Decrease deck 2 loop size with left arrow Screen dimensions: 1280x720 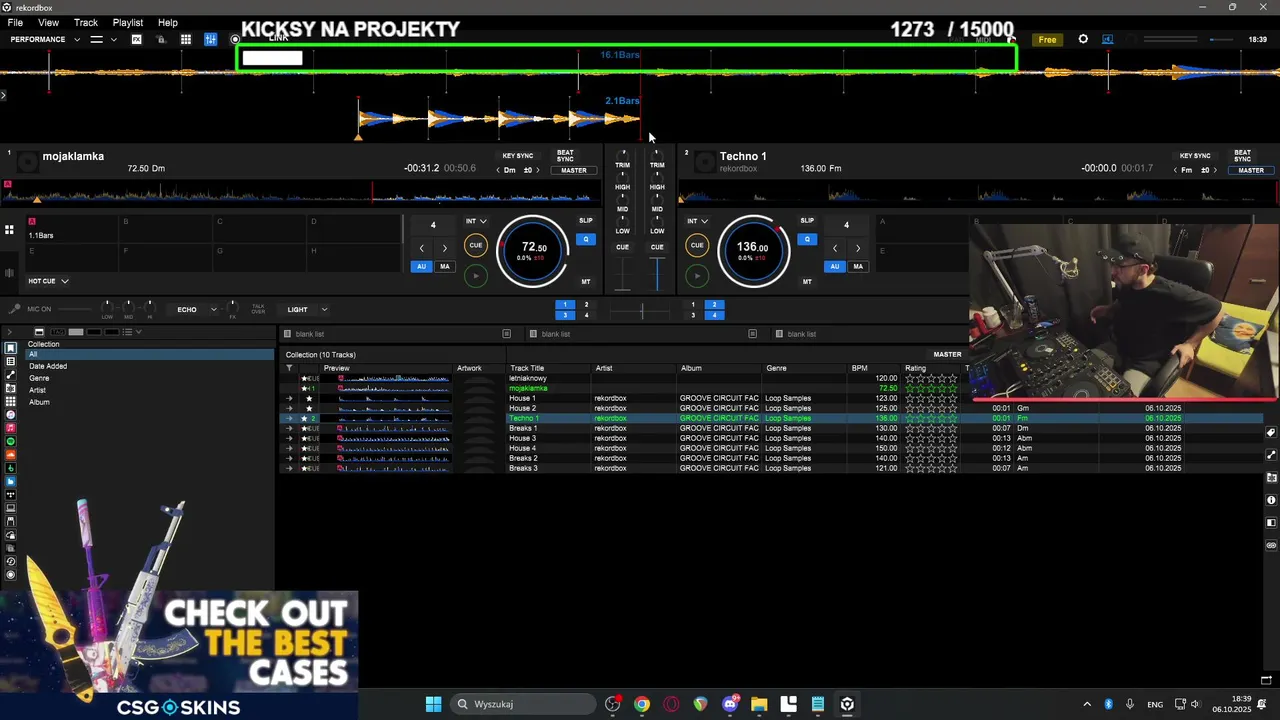[835, 248]
